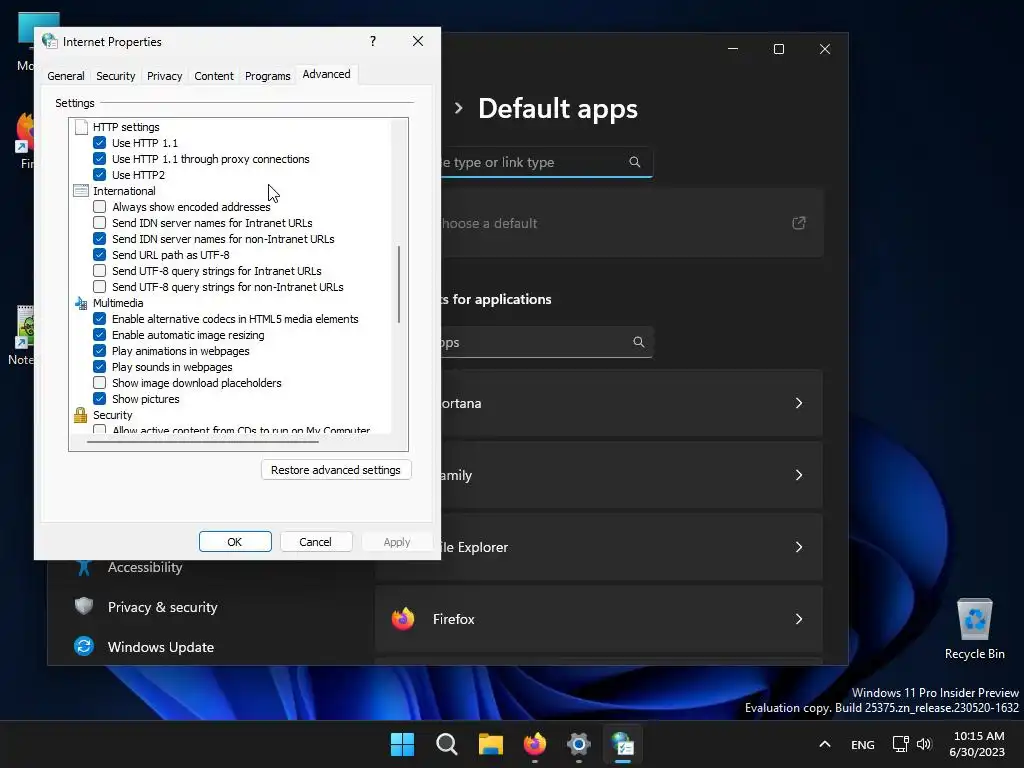
Task: Switch to the Security tab
Action: point(116,76)
